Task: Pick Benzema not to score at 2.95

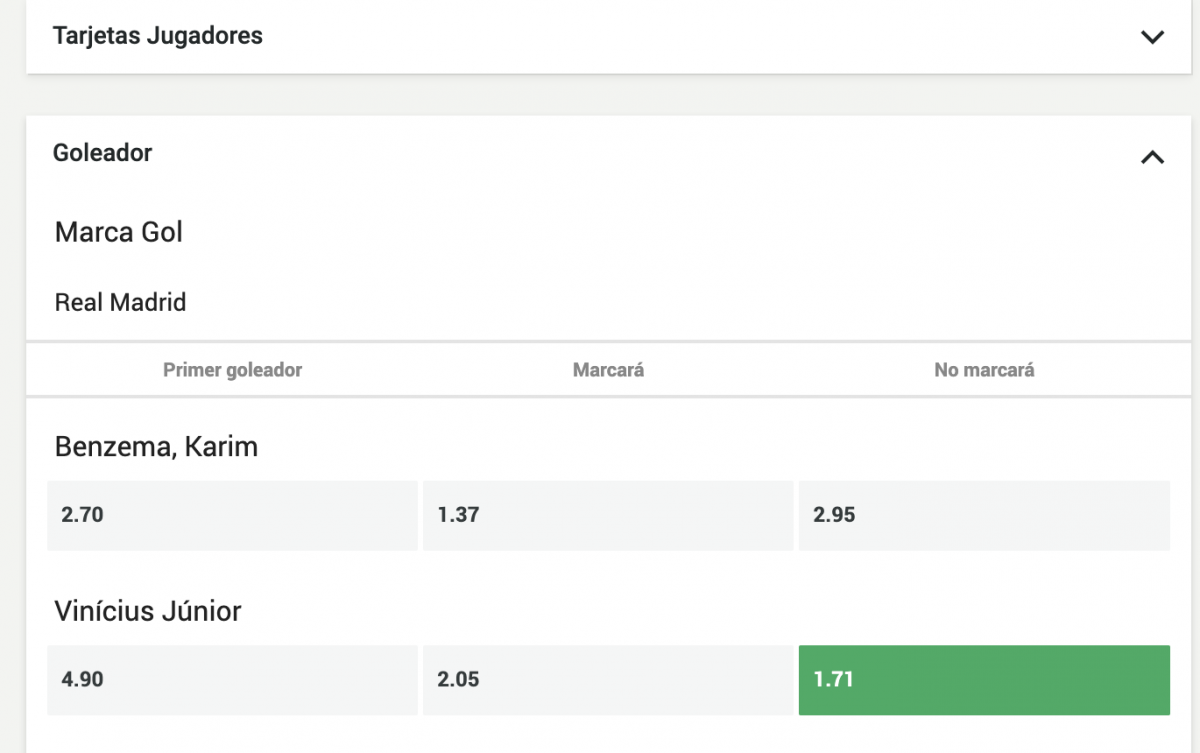Action: click(984, 515)
